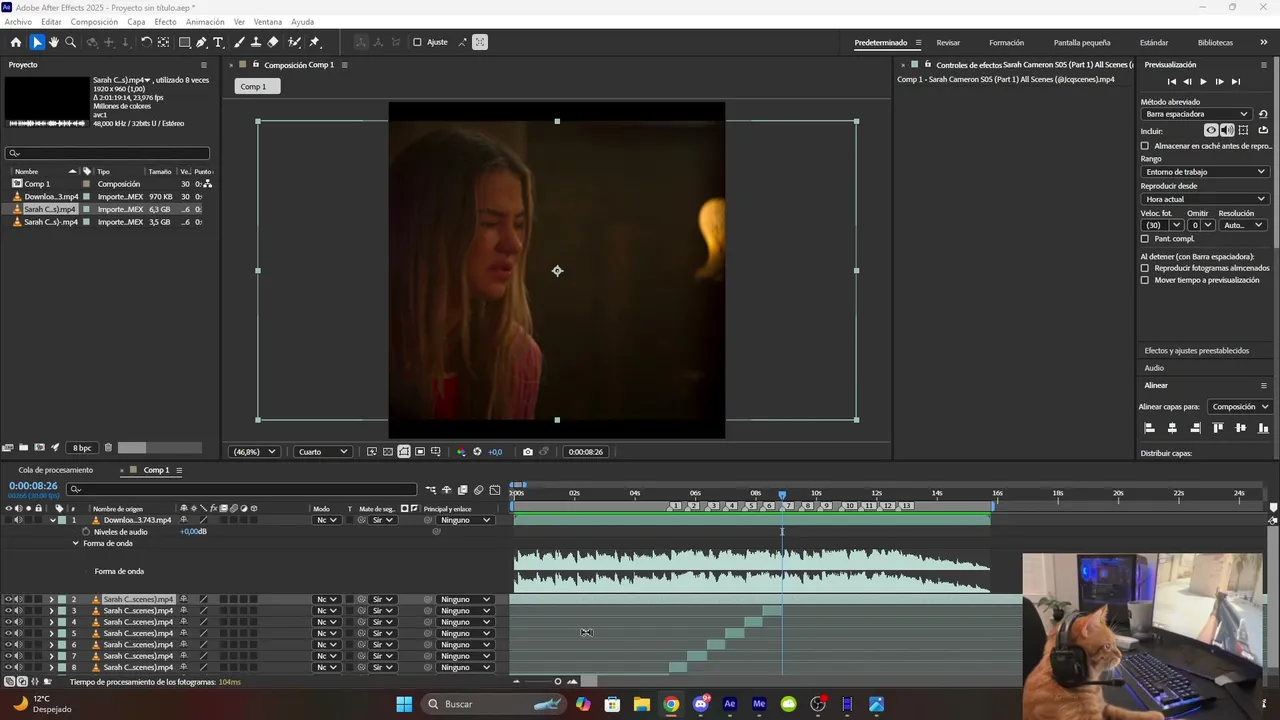Click the 'Comp 1' breadcrumb button in viewer

coord(258,86)
